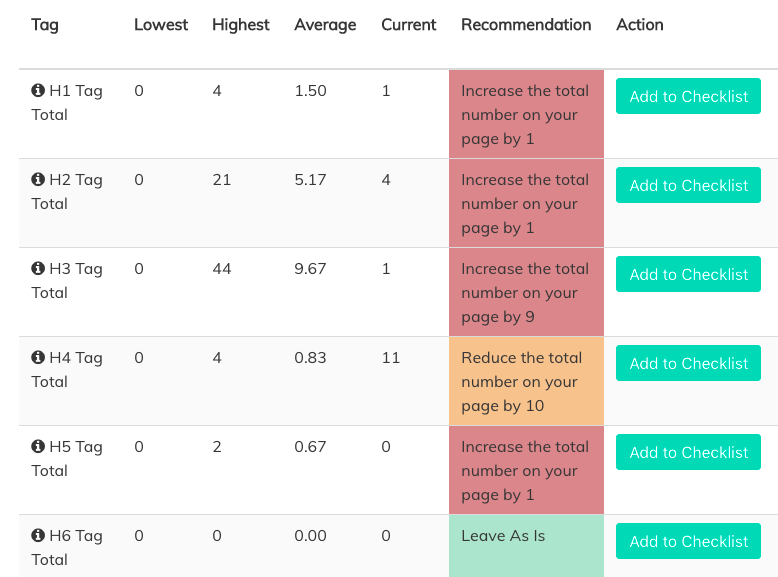The height and width of the screenshot is (577, 778).
Task: Click the H6 Tag Total info icon
Action: point(38,536)
